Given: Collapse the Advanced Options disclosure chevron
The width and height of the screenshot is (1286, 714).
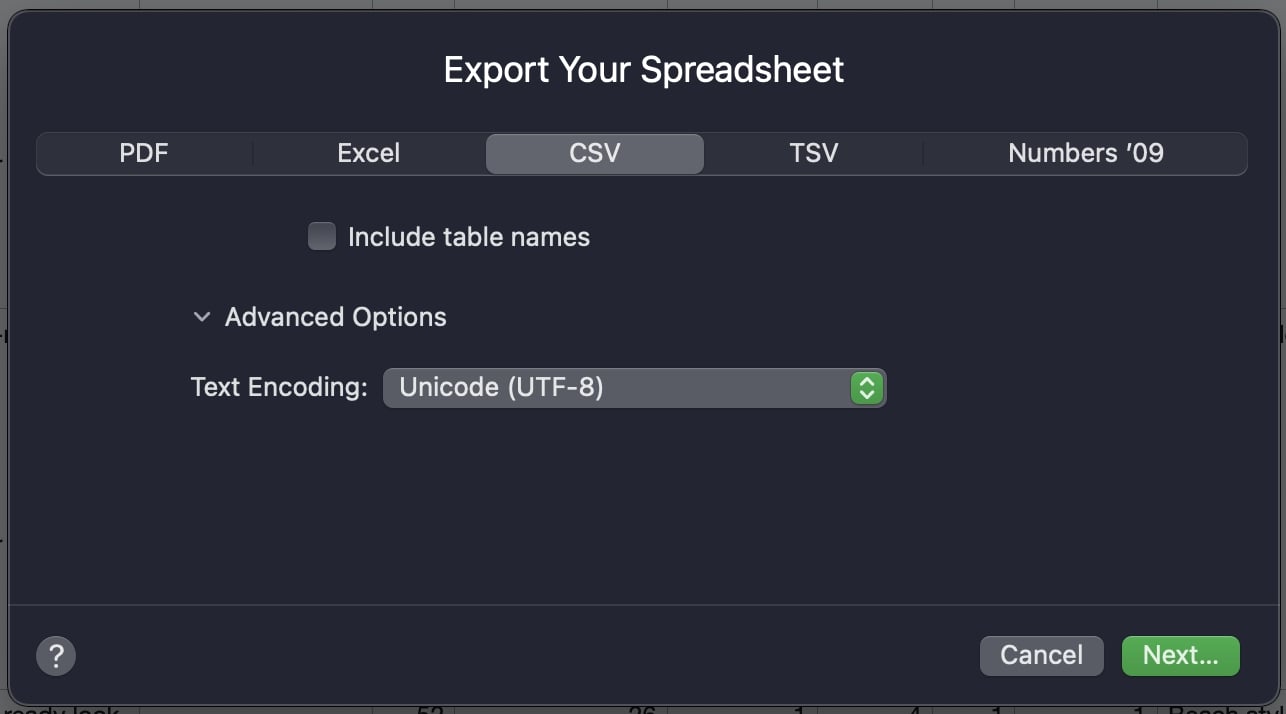Looking at the screenshot, I should (202, 317).
